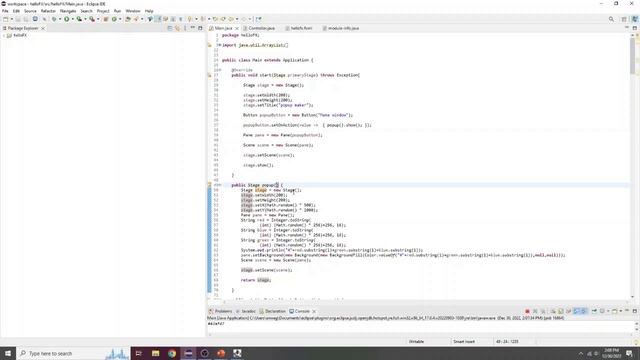This screenshot has width=640, height=360.
Task: Select the helloFX project in Package Explorer
Action: 17,36
